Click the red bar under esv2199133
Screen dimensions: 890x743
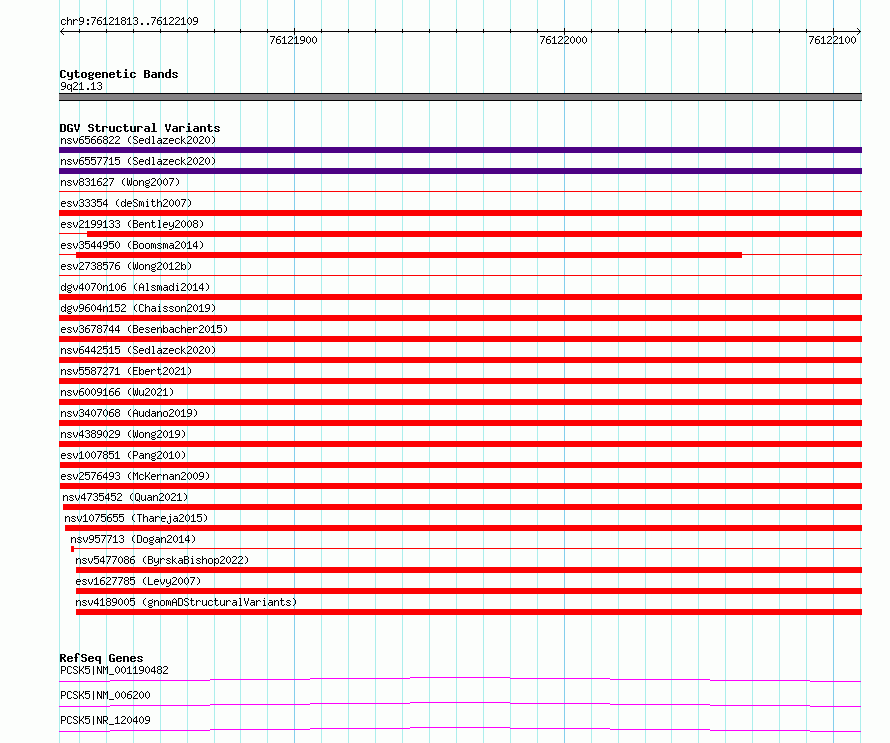[x=475, y=234]
